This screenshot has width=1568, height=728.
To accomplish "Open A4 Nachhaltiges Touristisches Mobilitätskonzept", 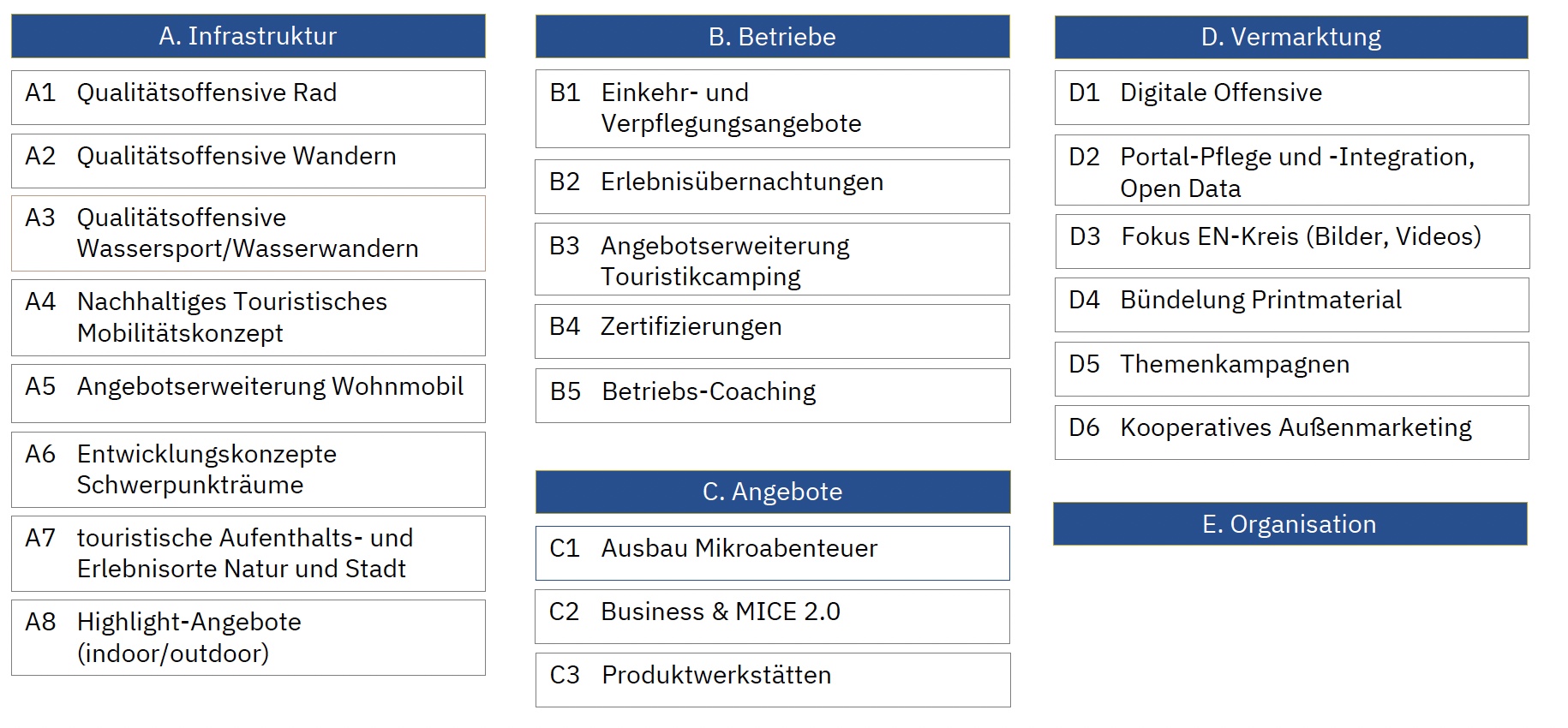I will pyautogui.click(x=248, y=318).
